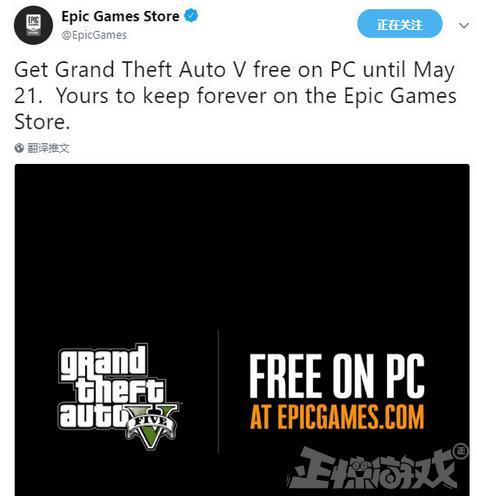Toggle the 正在关注 following button

(399, 24)
